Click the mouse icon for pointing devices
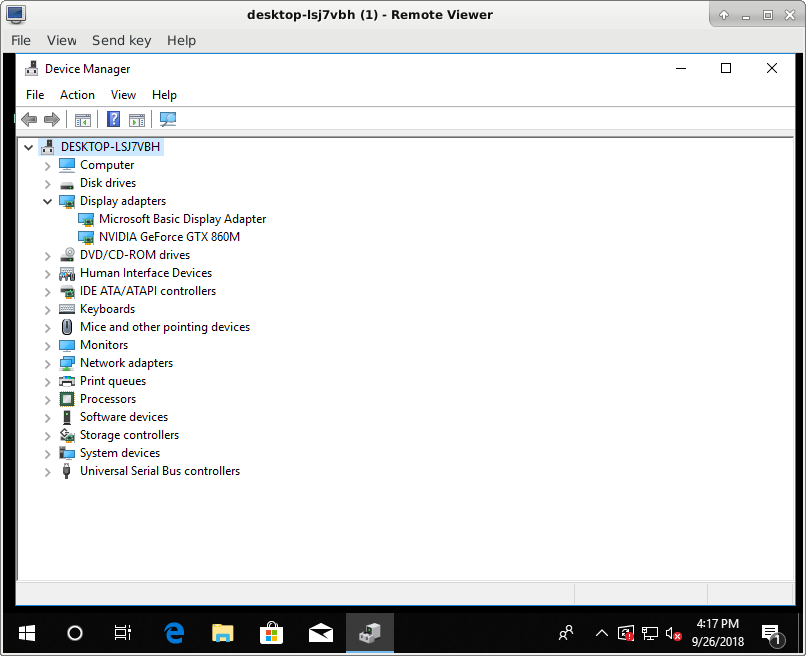The height and width of the screenshot is (656, 806). [67, 327]
